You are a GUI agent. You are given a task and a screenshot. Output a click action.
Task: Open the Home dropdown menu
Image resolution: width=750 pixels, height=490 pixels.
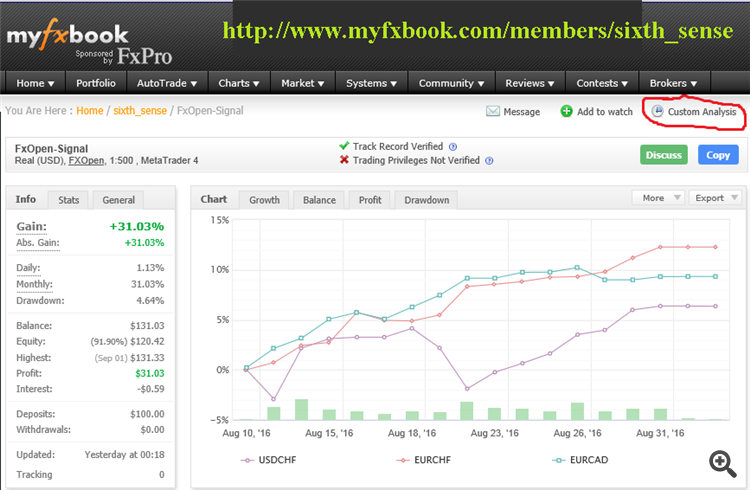click(x=35, y=83)
